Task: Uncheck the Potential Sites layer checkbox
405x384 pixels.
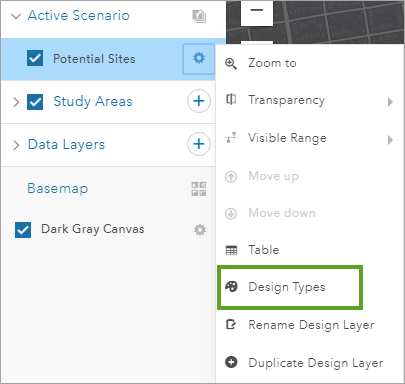Action: pos(35,58)
